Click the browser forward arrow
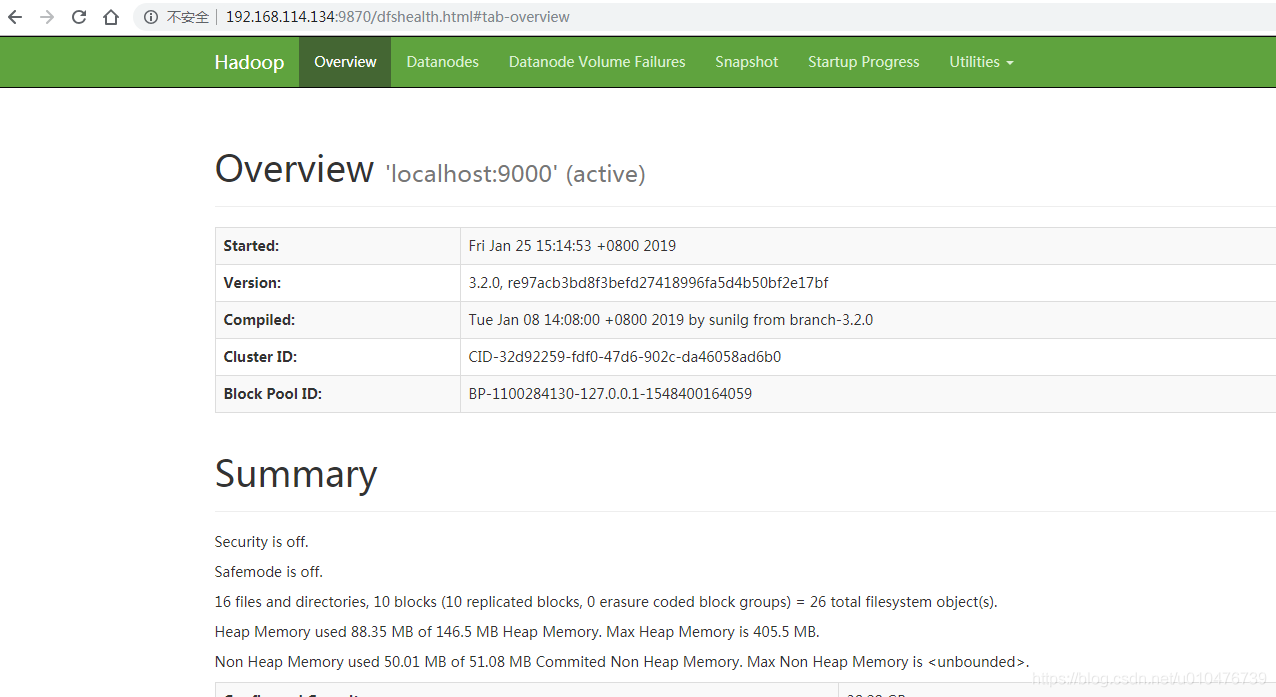Viewport: 1276px width, 697px height. [47, 17]
